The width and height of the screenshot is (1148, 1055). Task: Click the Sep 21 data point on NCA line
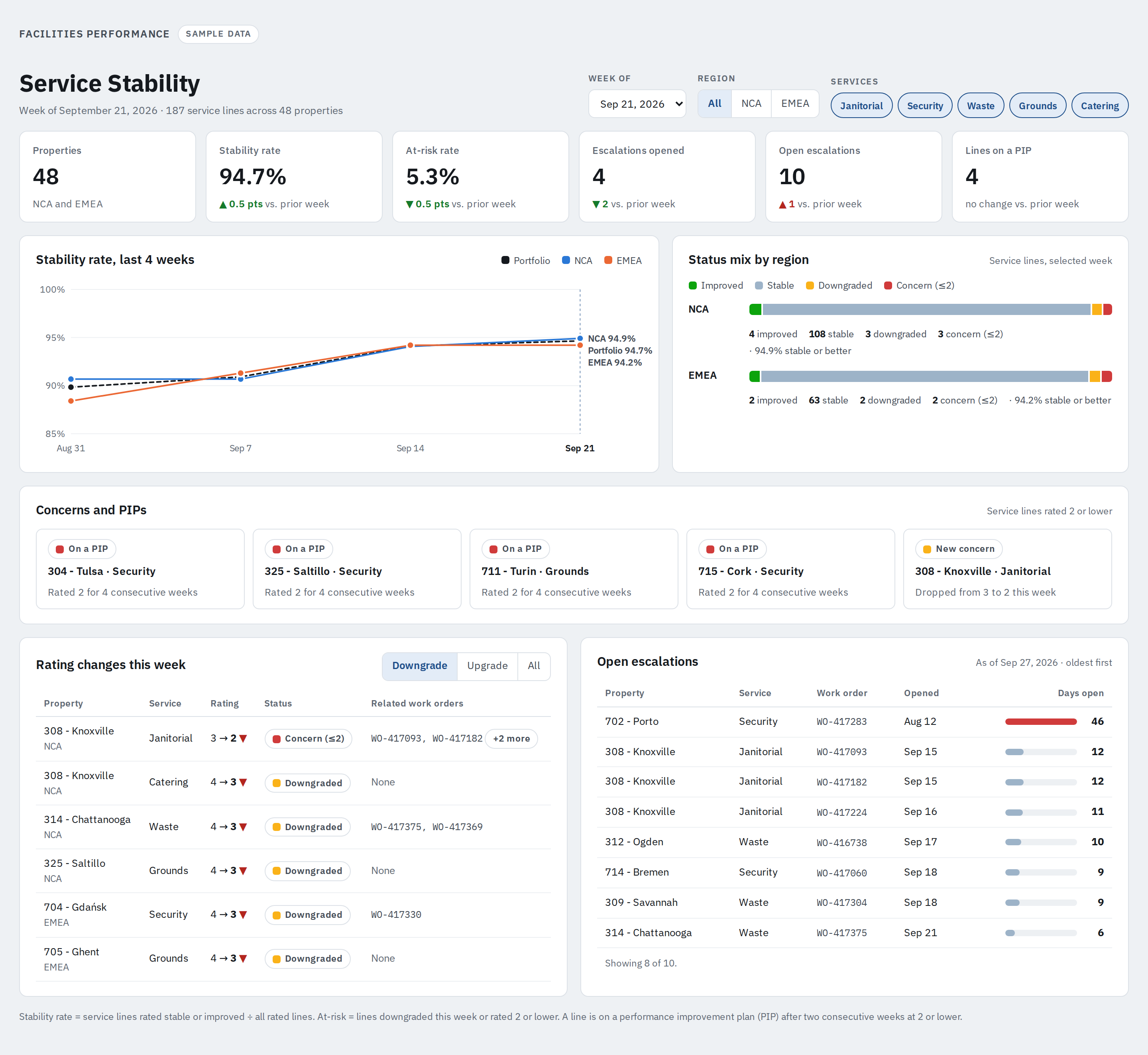580,339
